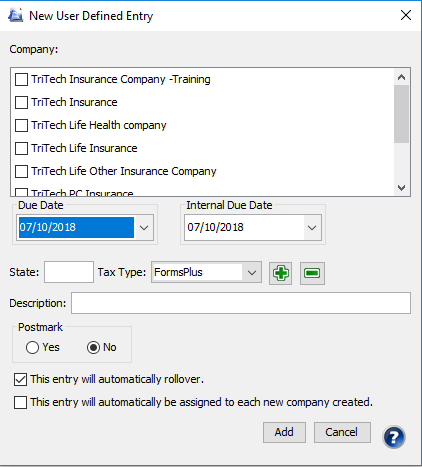
Task: Click the green plus add tax type icon
Action: (280, 273)
